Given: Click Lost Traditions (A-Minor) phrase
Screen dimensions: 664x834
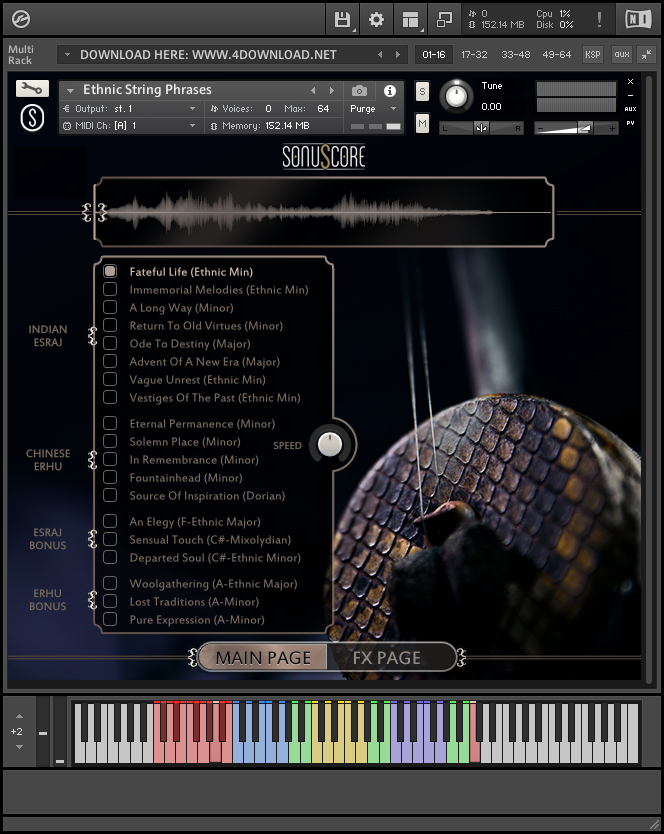Looking at the screenshot, I should click(194, 602).
